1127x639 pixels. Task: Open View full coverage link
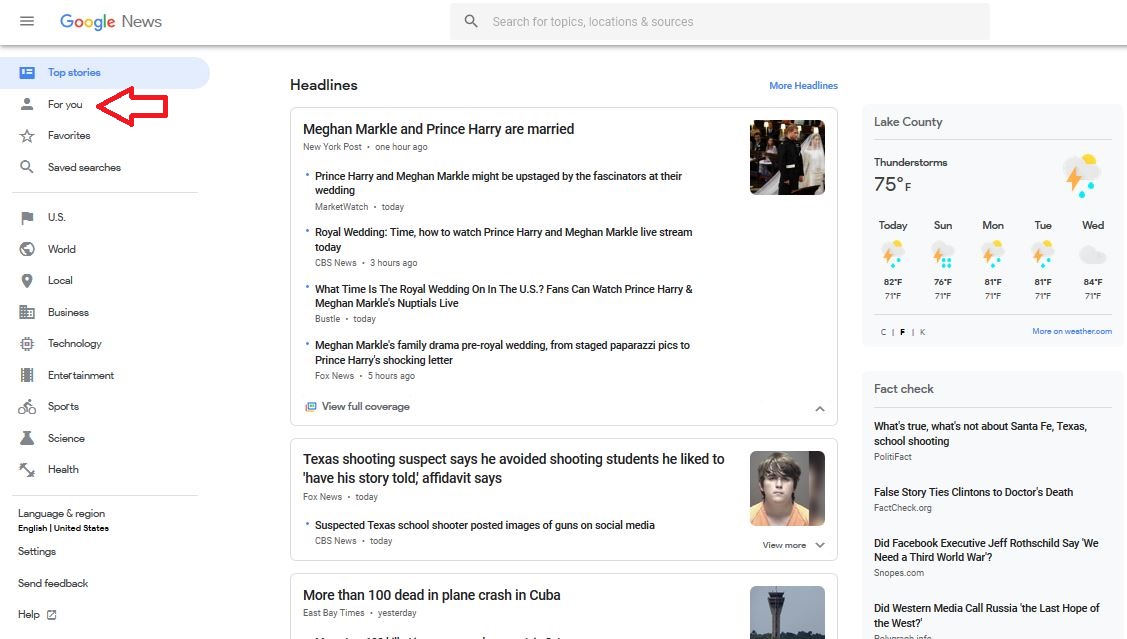coord(365,407)
